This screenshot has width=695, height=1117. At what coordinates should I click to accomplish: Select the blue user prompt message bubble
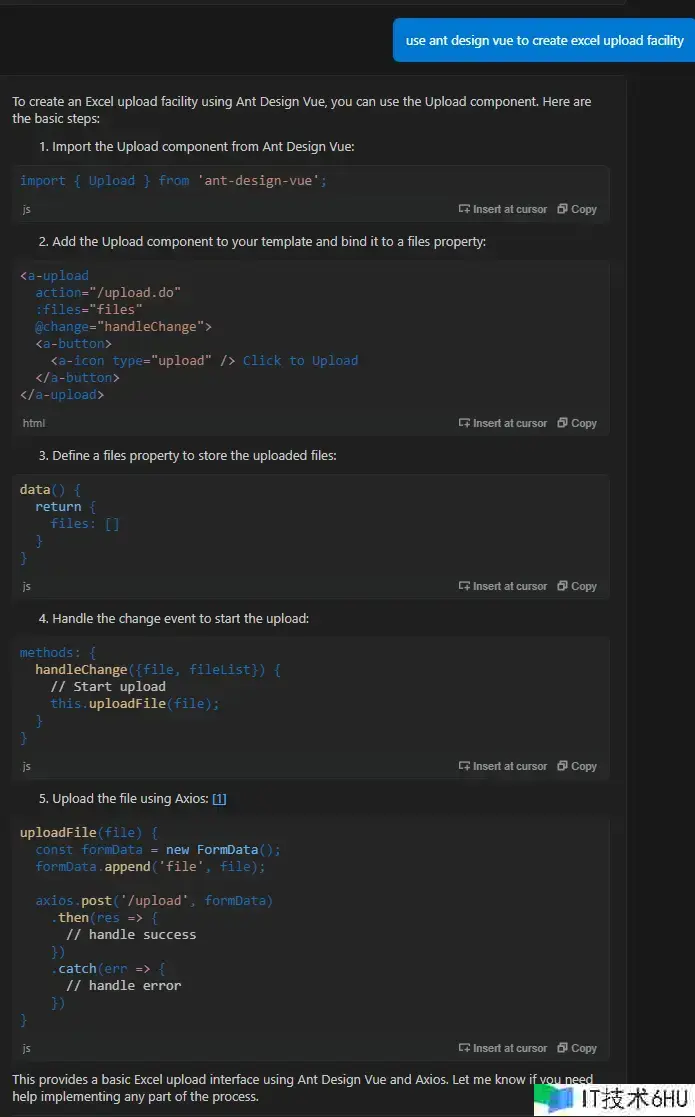pyautogui.click(x=544, y=41)
